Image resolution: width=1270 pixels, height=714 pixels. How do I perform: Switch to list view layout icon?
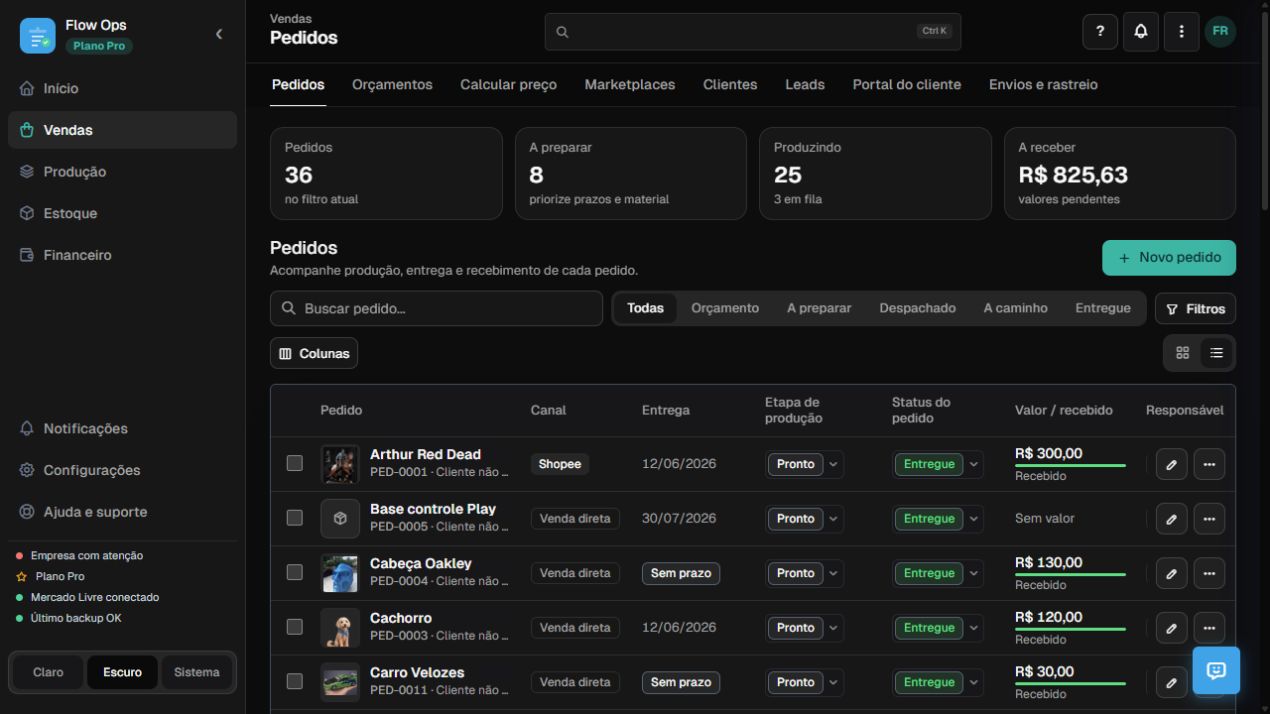[1216, 353]
